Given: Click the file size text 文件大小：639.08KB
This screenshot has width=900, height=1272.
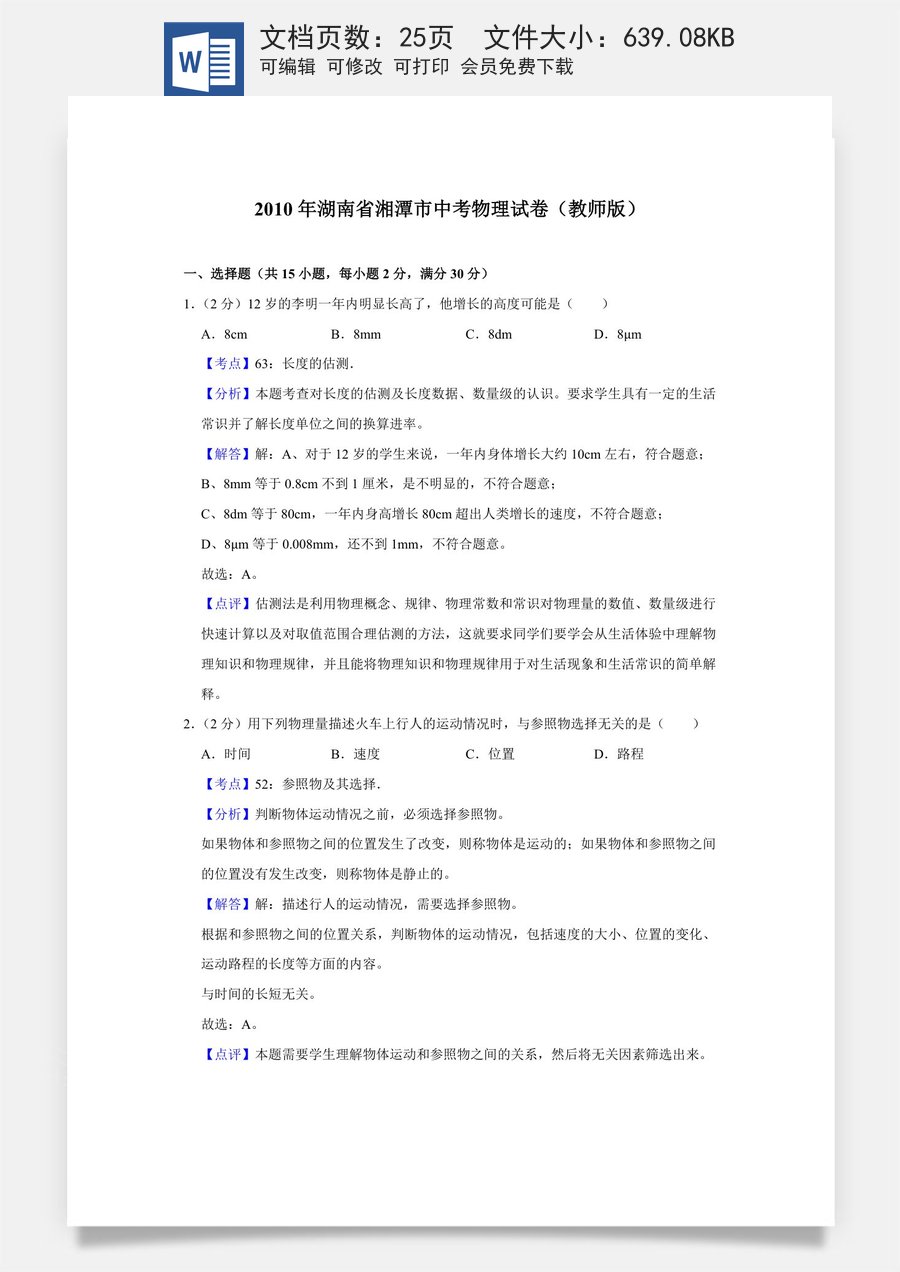Looking at the screenshot, I should tap(609, 38).
